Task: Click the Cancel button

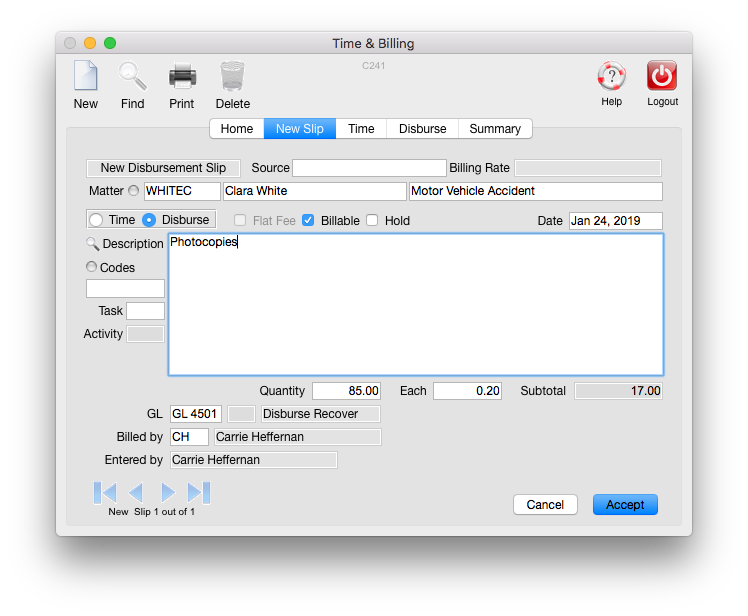Action: click(x=545, y=505)
